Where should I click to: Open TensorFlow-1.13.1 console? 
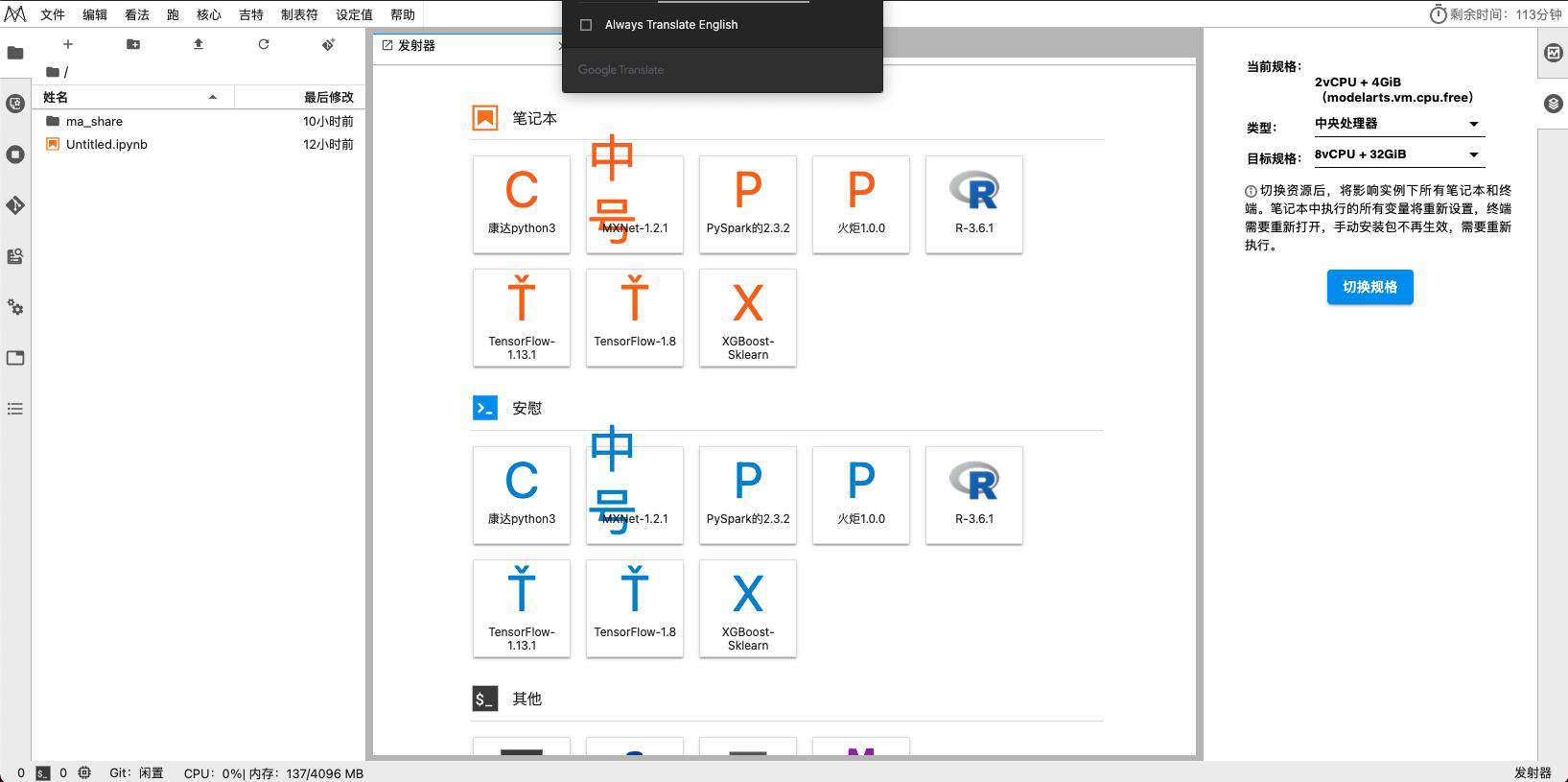point(522,608)
